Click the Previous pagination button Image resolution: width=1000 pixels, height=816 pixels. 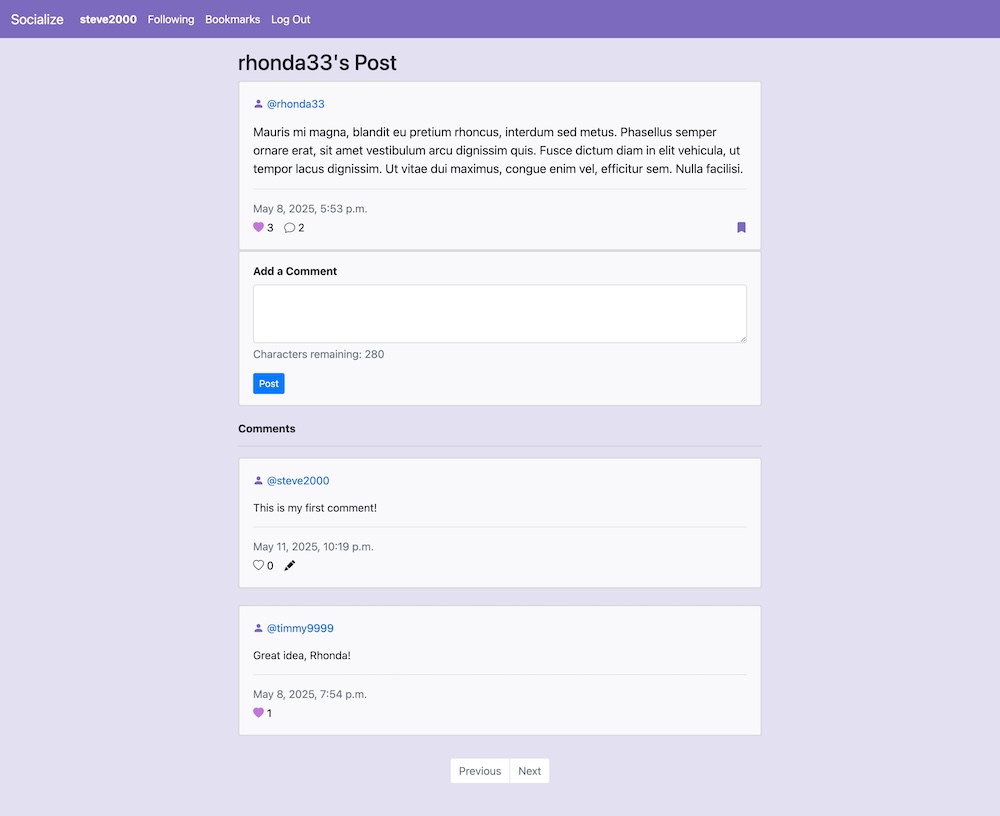point(479,770)
